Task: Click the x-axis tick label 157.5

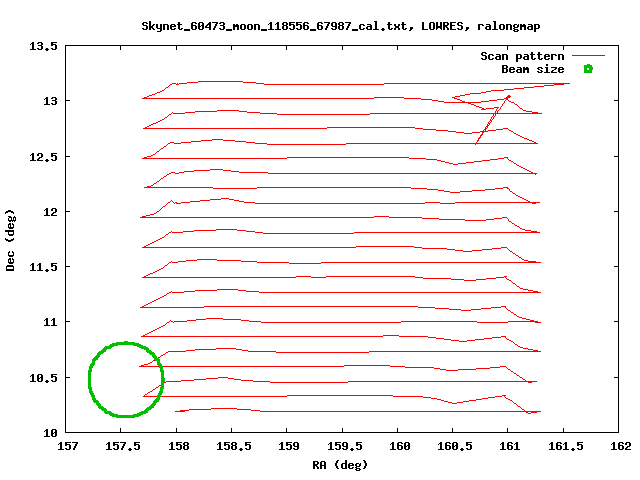Action: point(122,446)
